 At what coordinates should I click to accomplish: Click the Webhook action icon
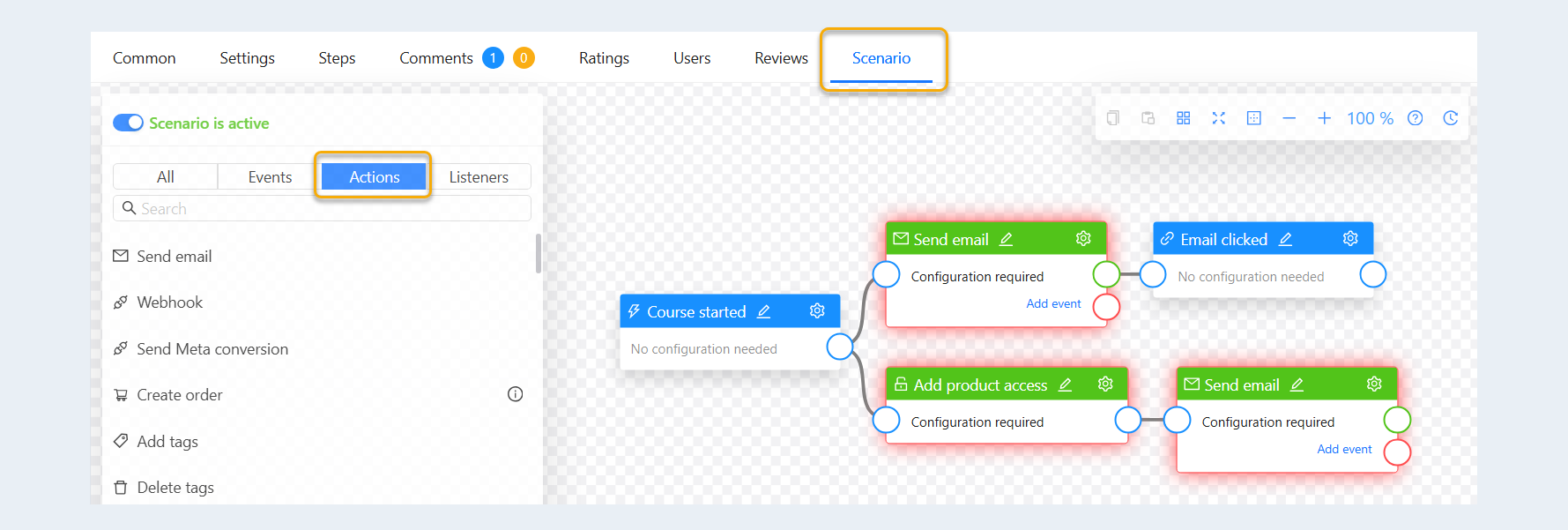(121, 302)
